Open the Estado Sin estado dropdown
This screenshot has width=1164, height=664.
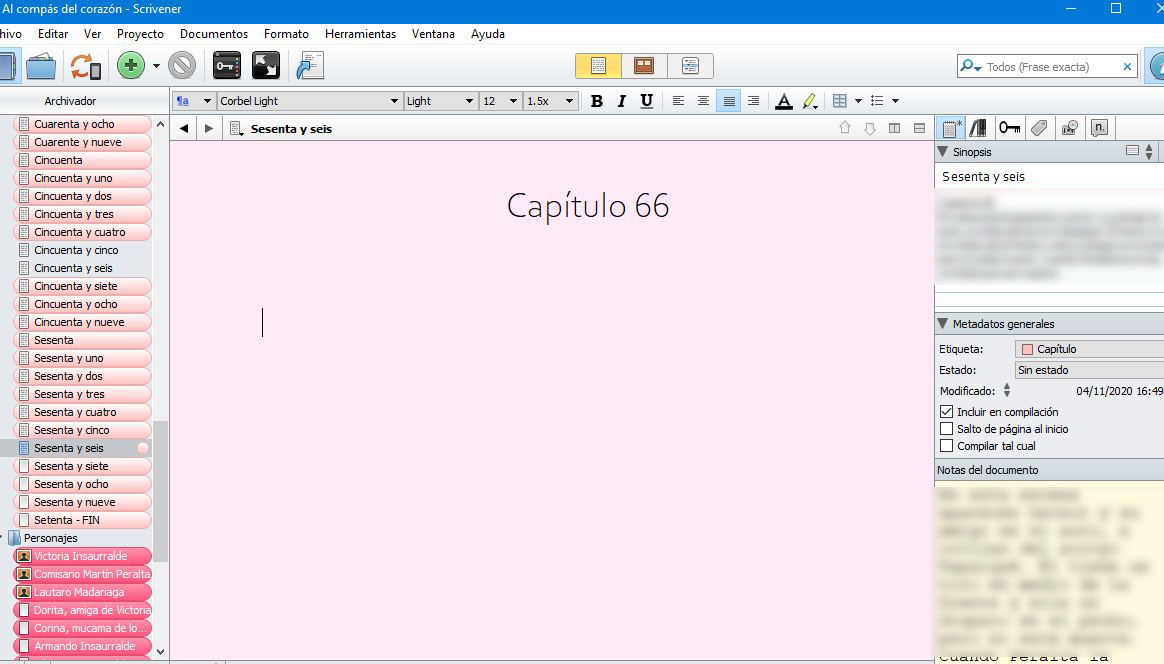tap(1089, 370)
